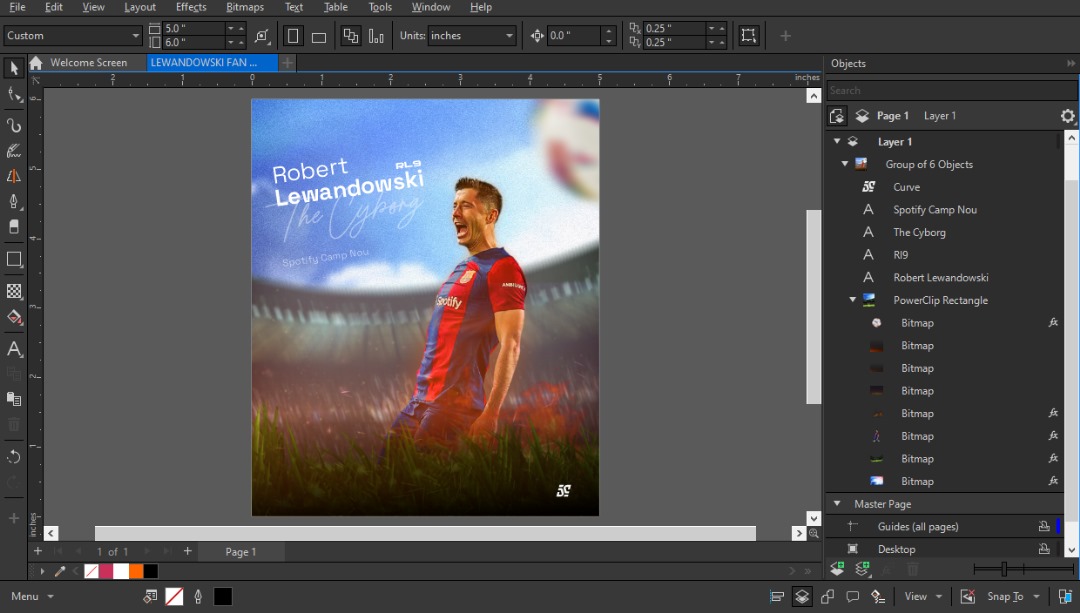1080x613 pixels.
Task: Toggle the snap off icon beside Snap To
Action: pyautogui.click(x=968, y=596)
